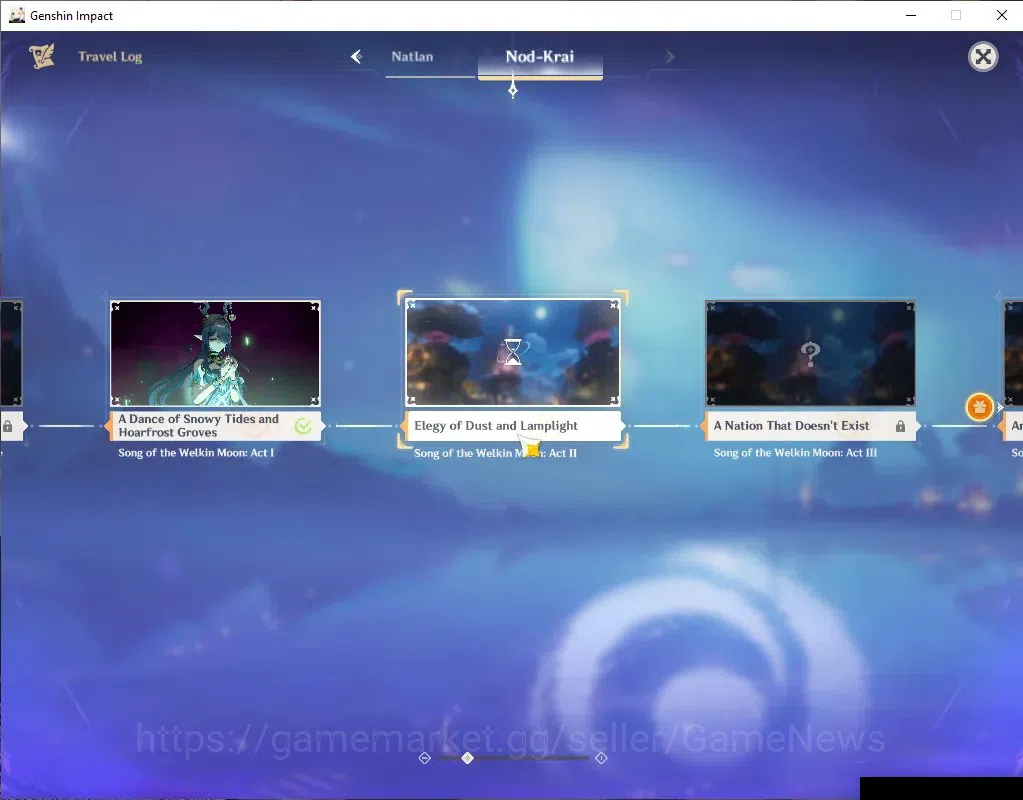Click Song of the Welkin Moon: Act II label
The width and height of the screenshot is (1023, 800).
tap(495, 453)
